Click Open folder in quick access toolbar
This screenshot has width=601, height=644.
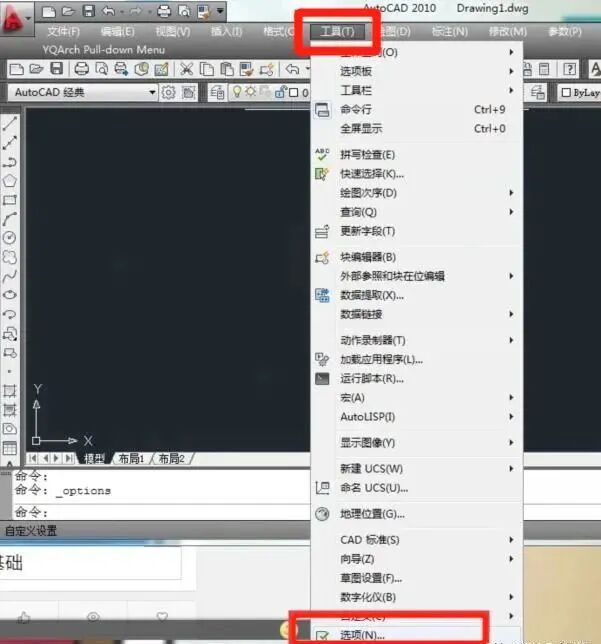point(69,12)
